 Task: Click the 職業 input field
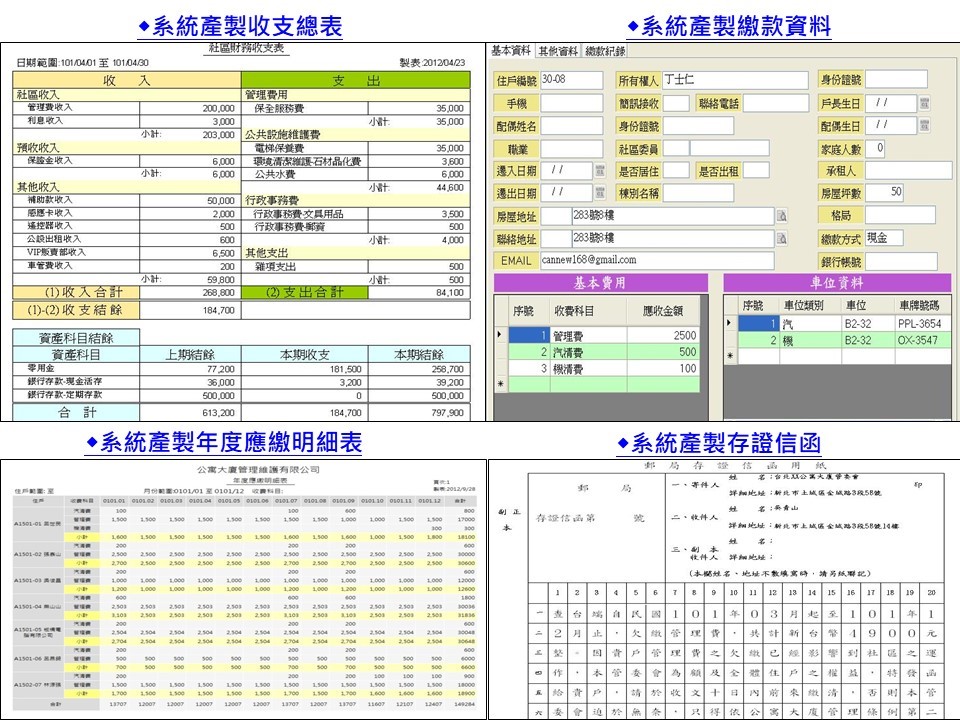click(x=571, y=148)
